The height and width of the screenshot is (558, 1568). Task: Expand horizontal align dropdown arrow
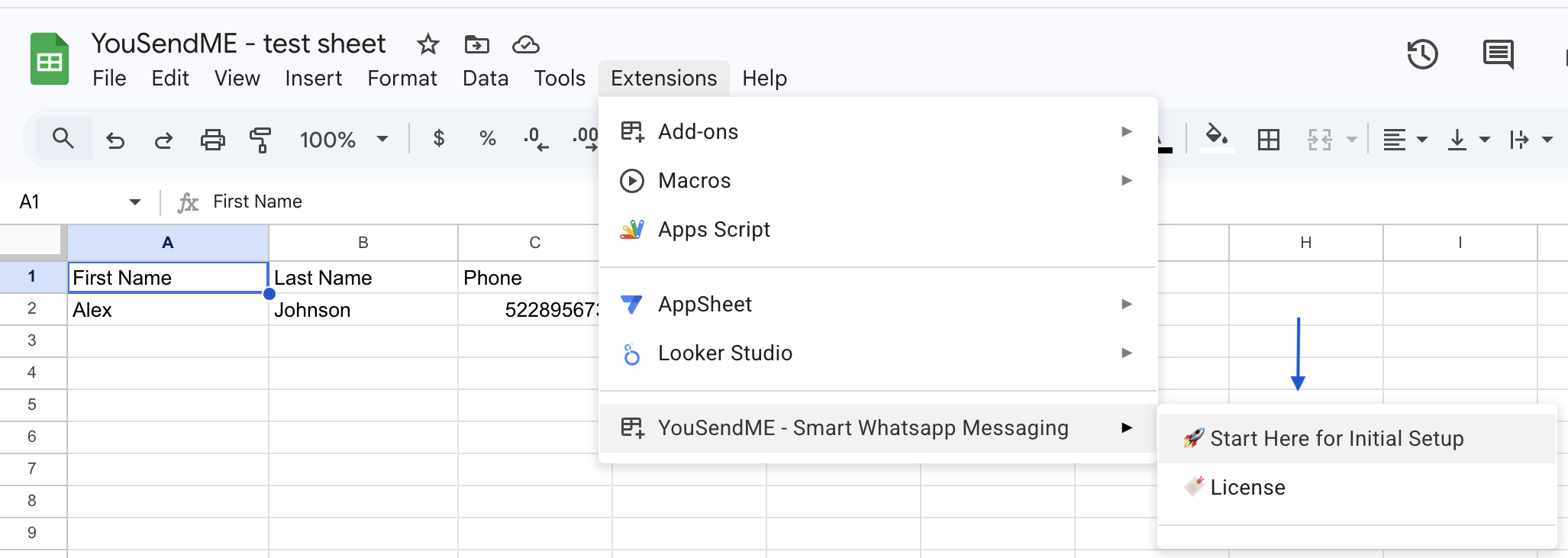click(1421, 140)
